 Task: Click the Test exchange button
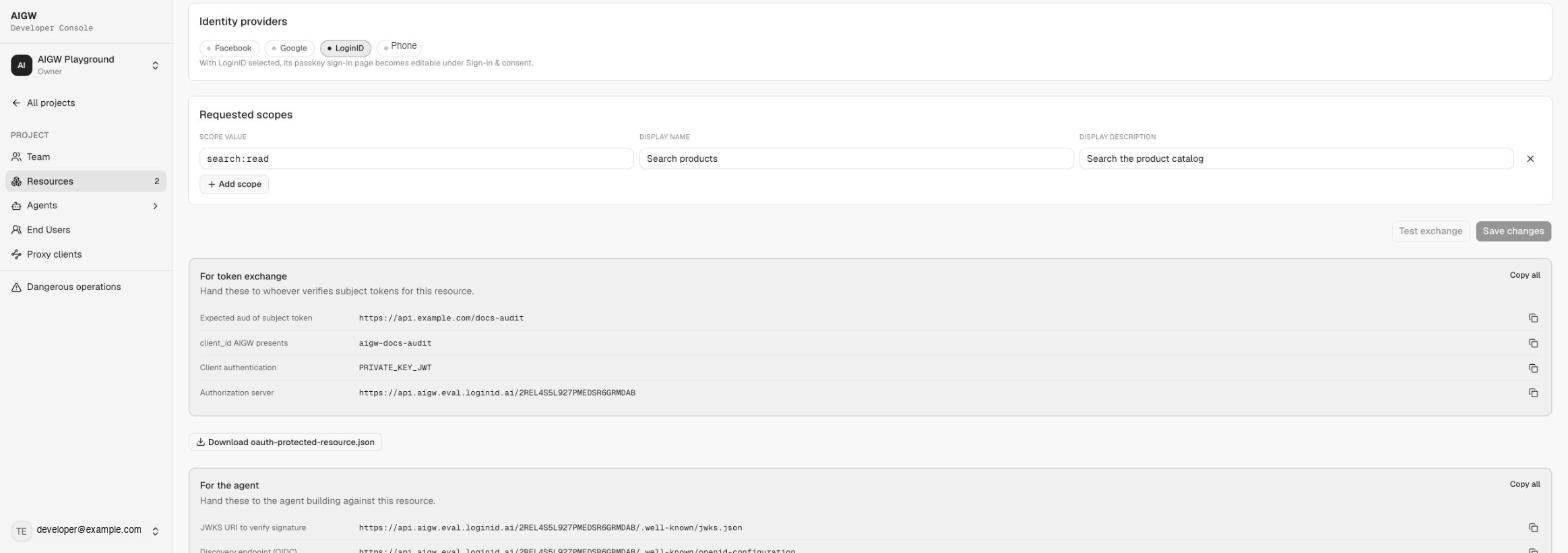coord(1430,231)
